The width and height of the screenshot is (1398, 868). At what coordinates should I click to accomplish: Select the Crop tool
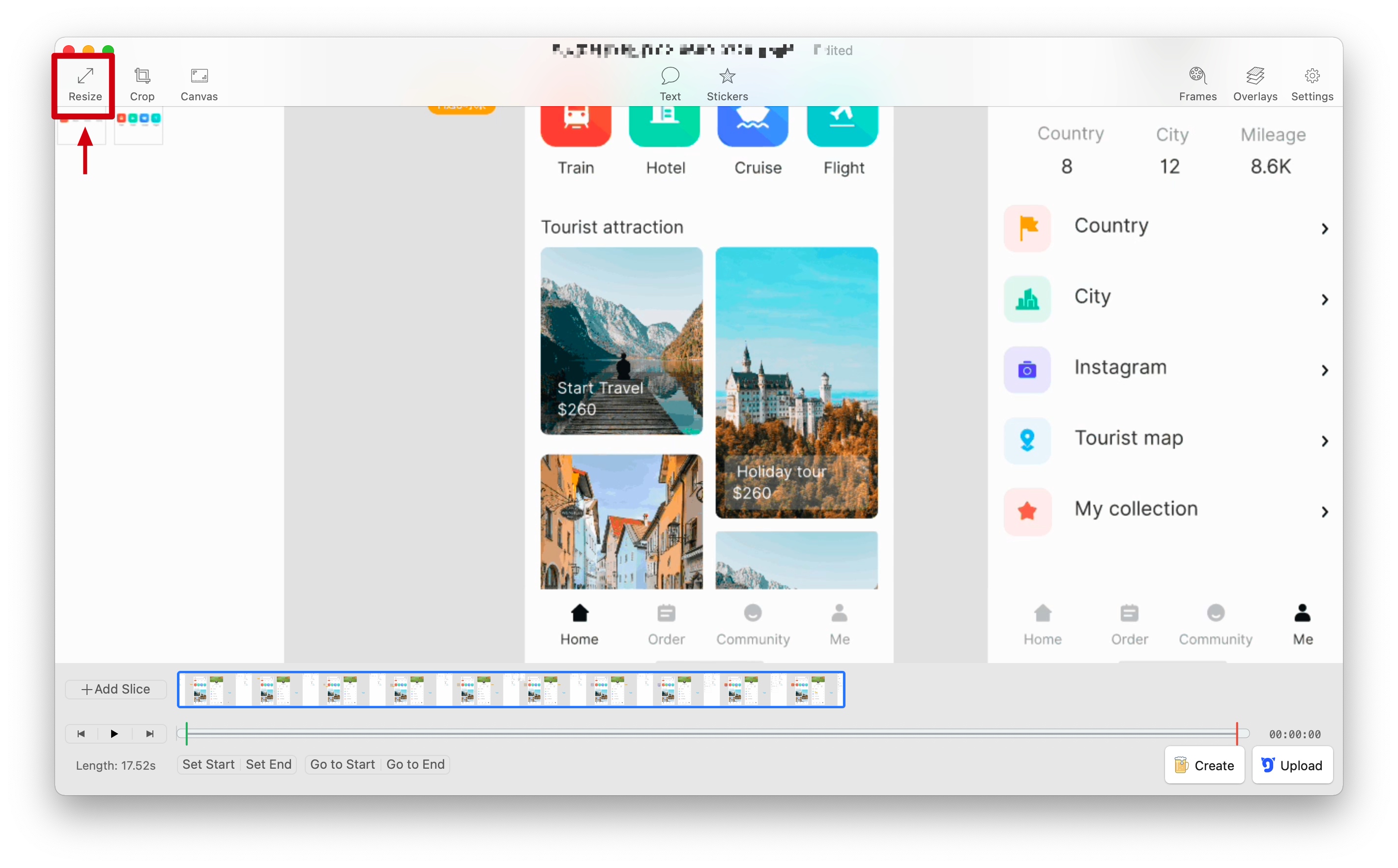pos(142,84)
